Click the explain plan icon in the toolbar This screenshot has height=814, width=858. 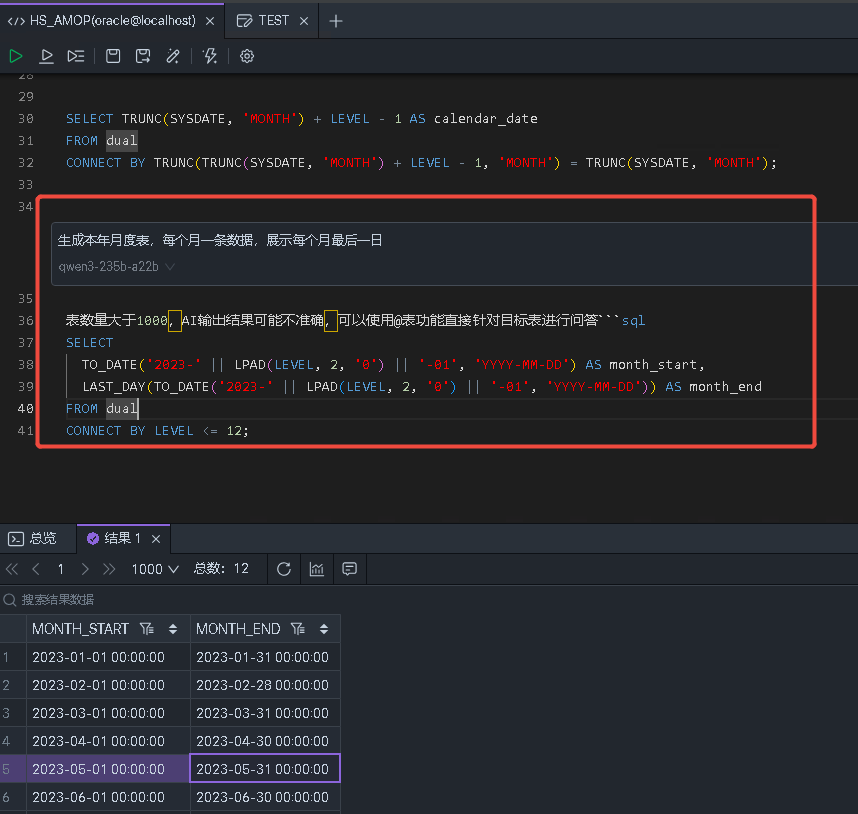point(76,56)
